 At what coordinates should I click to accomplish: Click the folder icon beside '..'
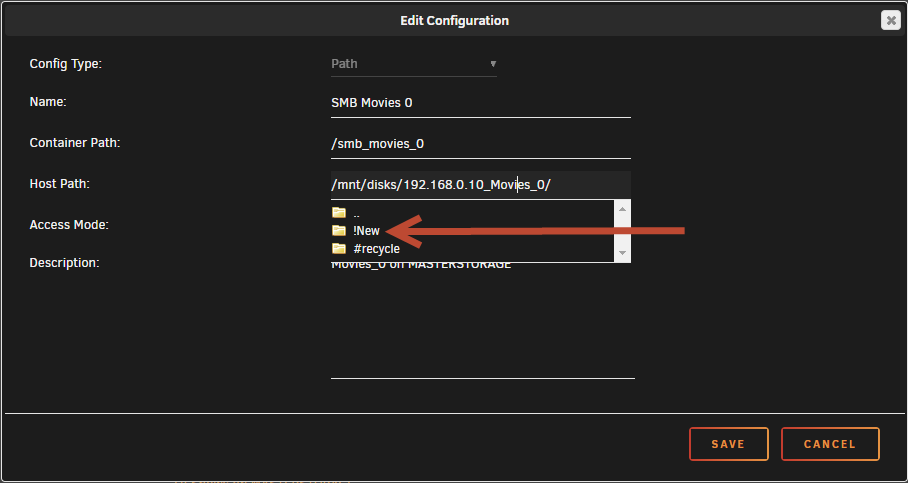tap(339, 213)
